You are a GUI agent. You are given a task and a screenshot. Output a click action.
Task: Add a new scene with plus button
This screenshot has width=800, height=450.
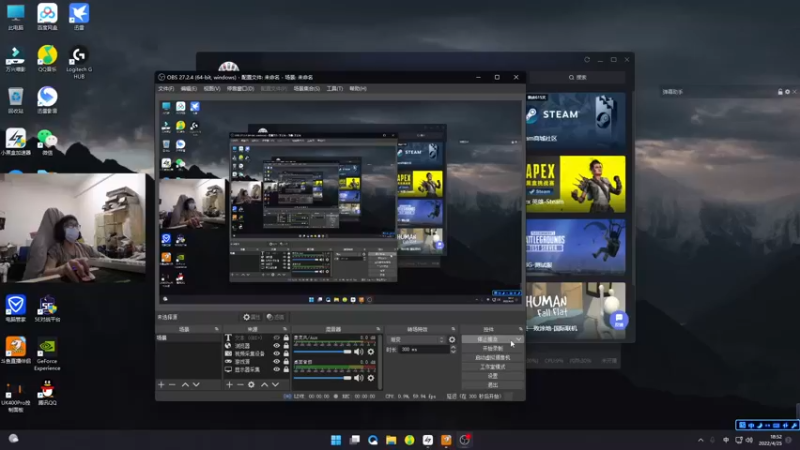tap(161, 384)
